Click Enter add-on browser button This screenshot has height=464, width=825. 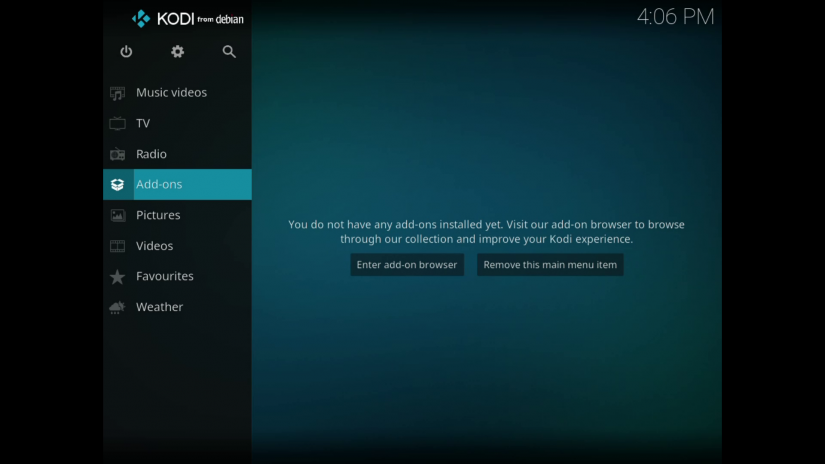pos(407,265)
